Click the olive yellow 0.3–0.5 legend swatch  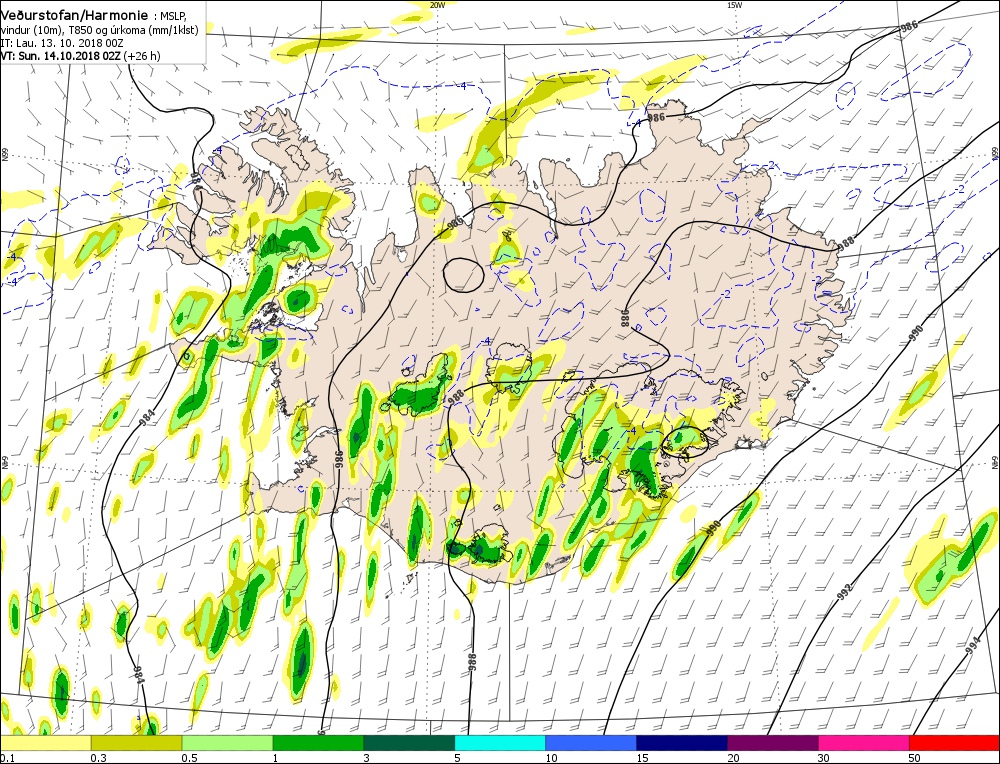click(136, 743)
